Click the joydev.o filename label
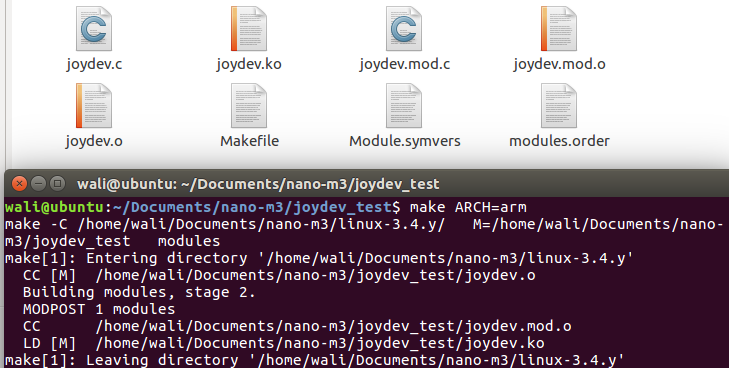The width and height of the screenshot is (729, 368). coord(94,141)
